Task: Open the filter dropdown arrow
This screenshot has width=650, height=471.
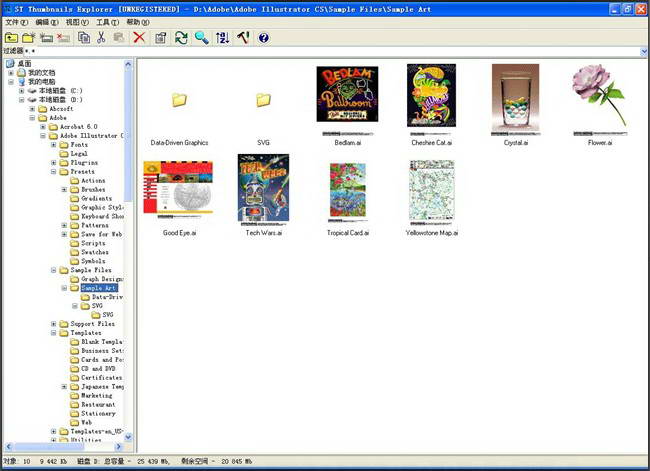Action: pos(643,51)
